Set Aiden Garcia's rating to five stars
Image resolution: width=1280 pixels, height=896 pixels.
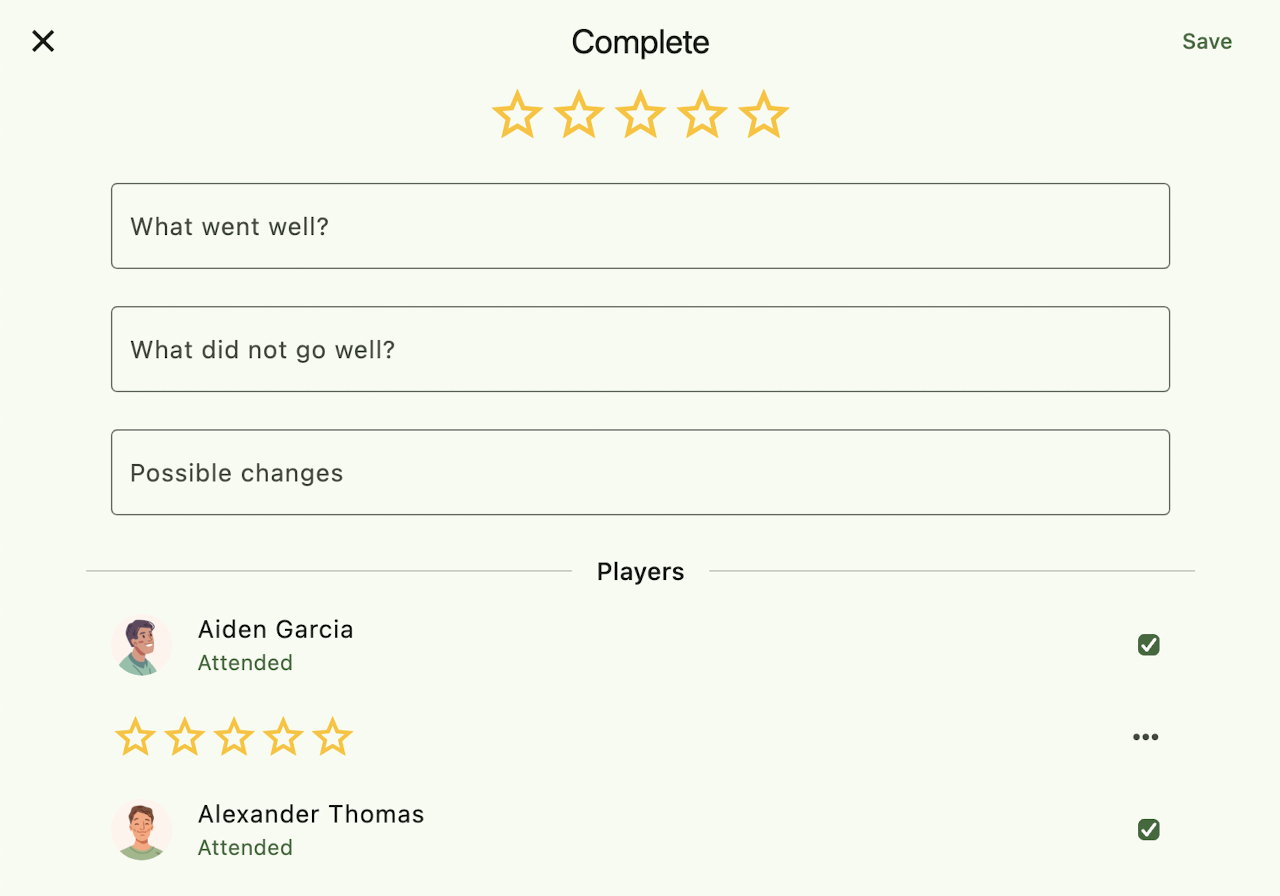click(x=332, y=738)
